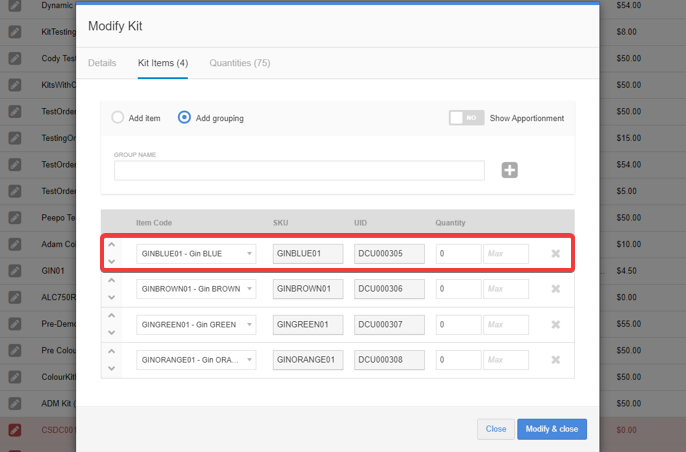Switch to the Quantities (75) tab
Image resolution: width=686 pixels, height=452 pixels.
click(x=240, y=63)
